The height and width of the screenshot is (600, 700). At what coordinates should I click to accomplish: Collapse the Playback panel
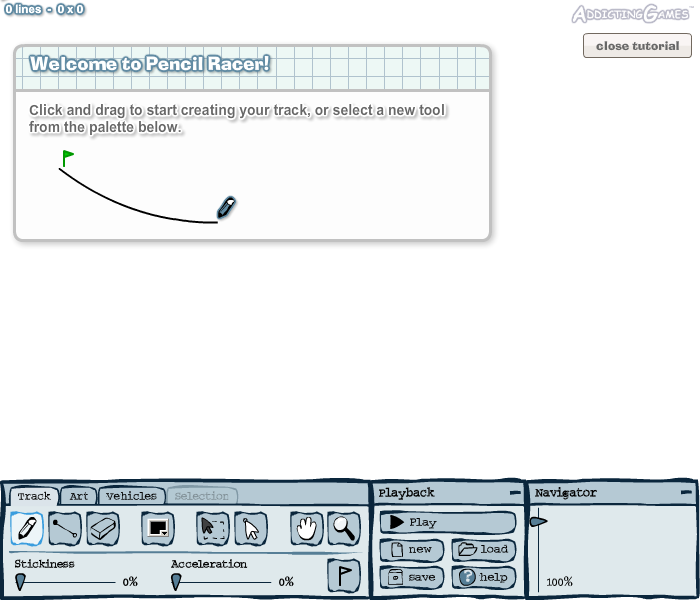515,493
